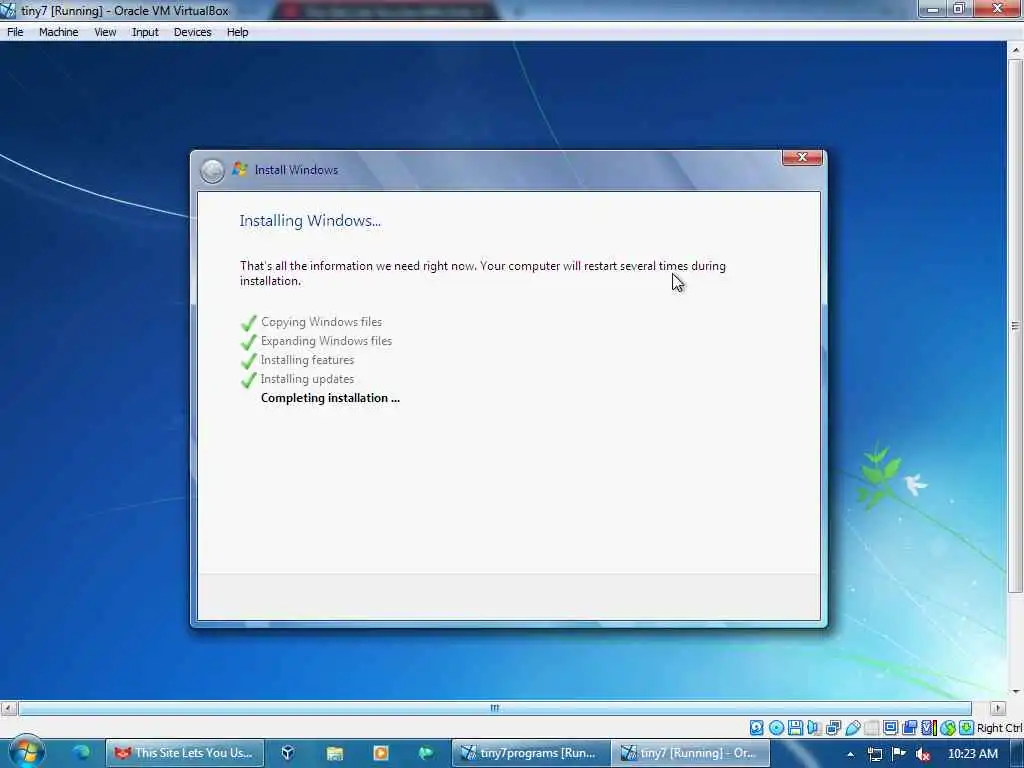Click the vertical scrollbar thumb of VM window
Screen dimensions: 1024x768
1015,326
